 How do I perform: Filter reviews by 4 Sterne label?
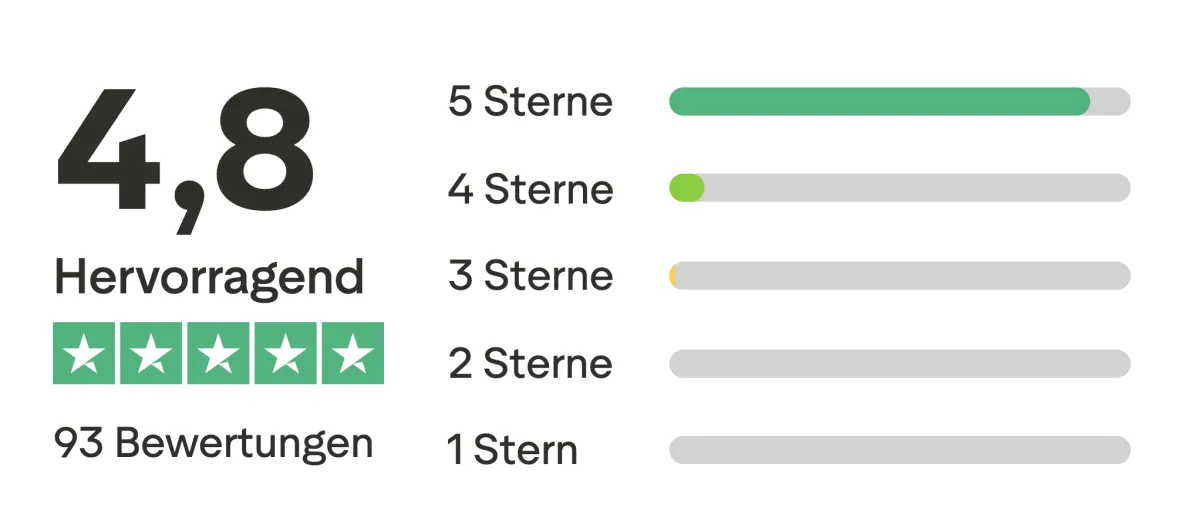[x=530, y=189]
